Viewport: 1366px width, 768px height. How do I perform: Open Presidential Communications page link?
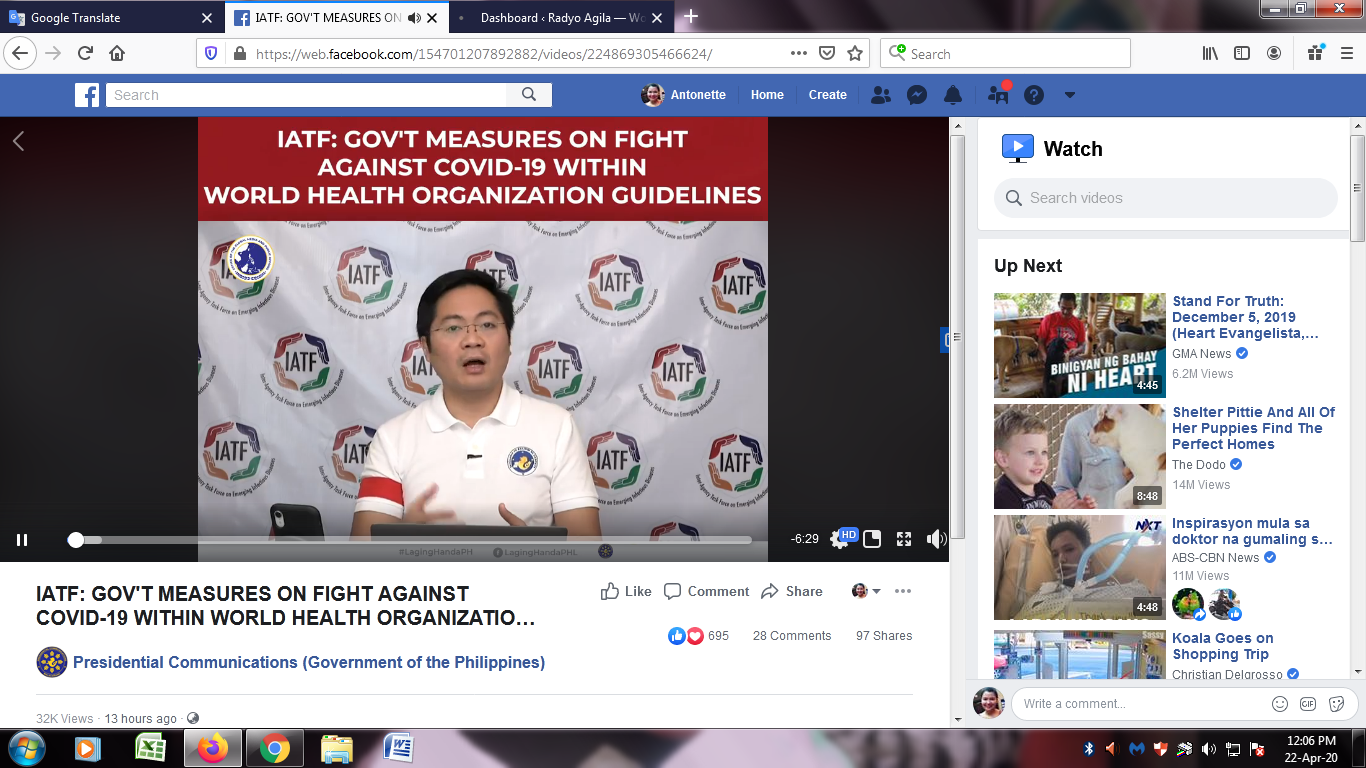point(308,662)
